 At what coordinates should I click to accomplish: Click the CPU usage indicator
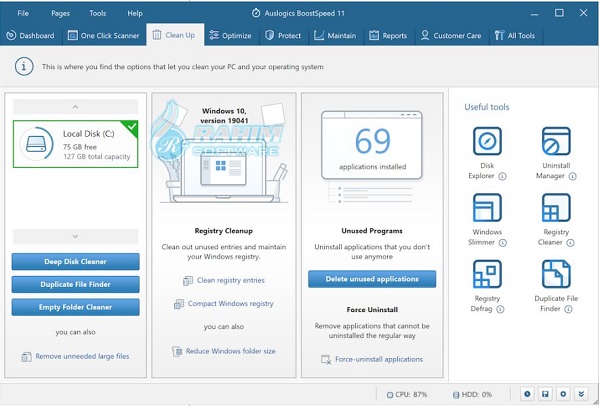407,395
